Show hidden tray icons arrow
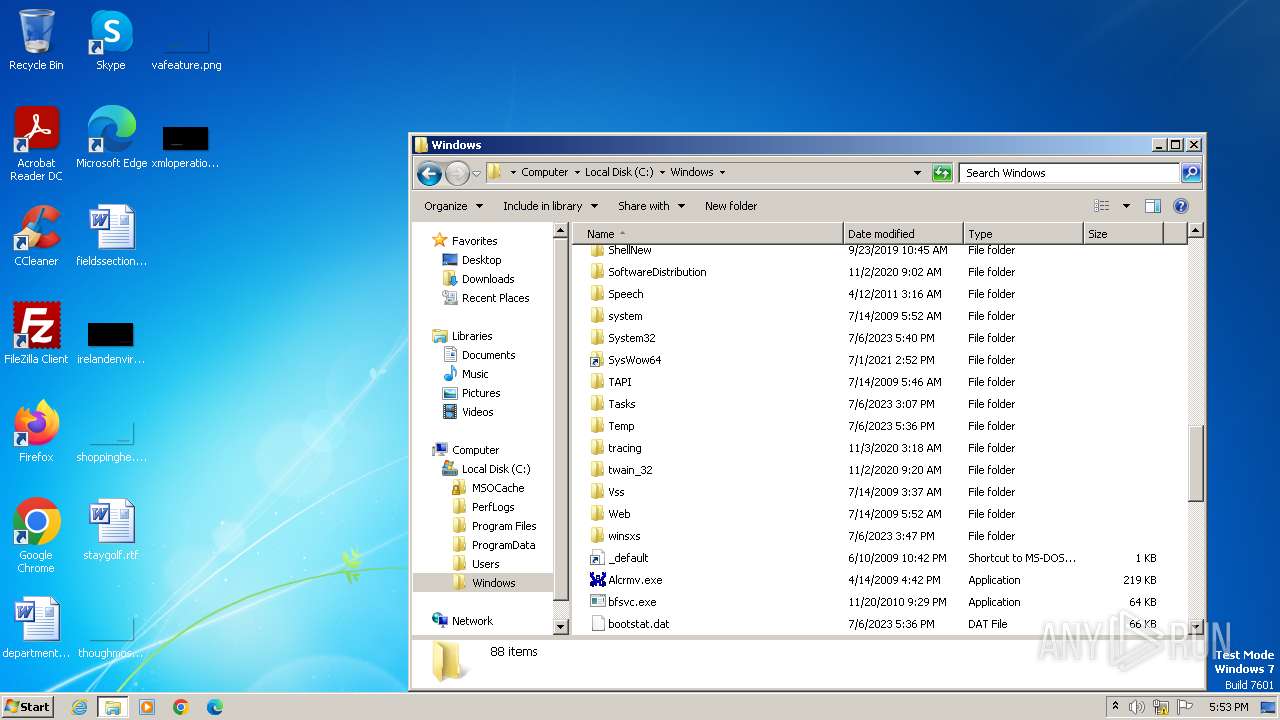Viewport: 1280px width, 720px height. 1115,707
